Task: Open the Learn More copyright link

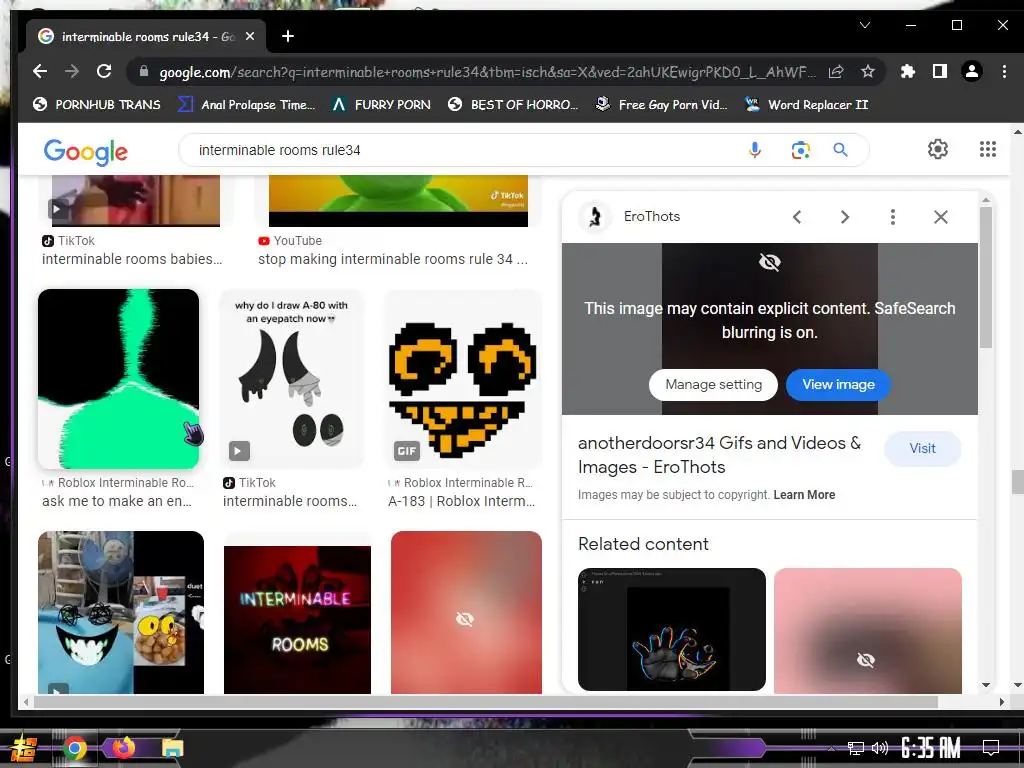Action: 804,495
